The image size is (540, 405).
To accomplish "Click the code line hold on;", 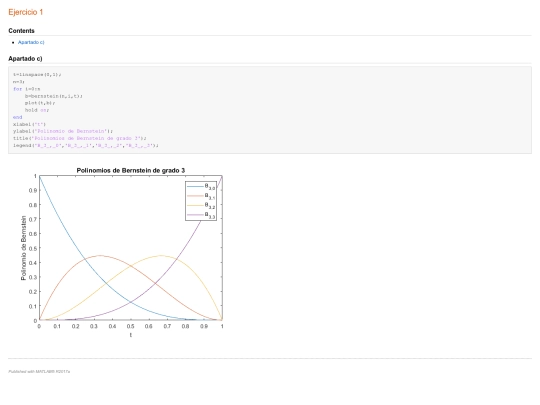I will (37, 110).
